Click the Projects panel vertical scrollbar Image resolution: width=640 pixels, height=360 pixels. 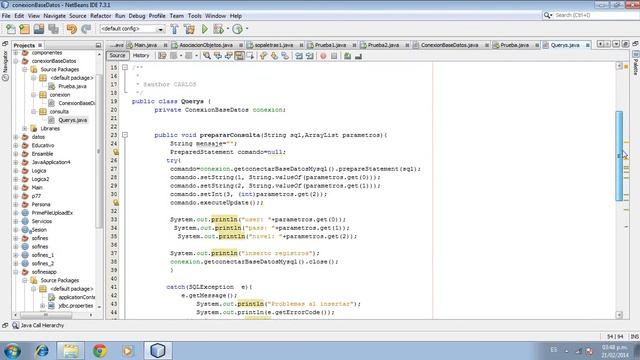tap(99, 151)
